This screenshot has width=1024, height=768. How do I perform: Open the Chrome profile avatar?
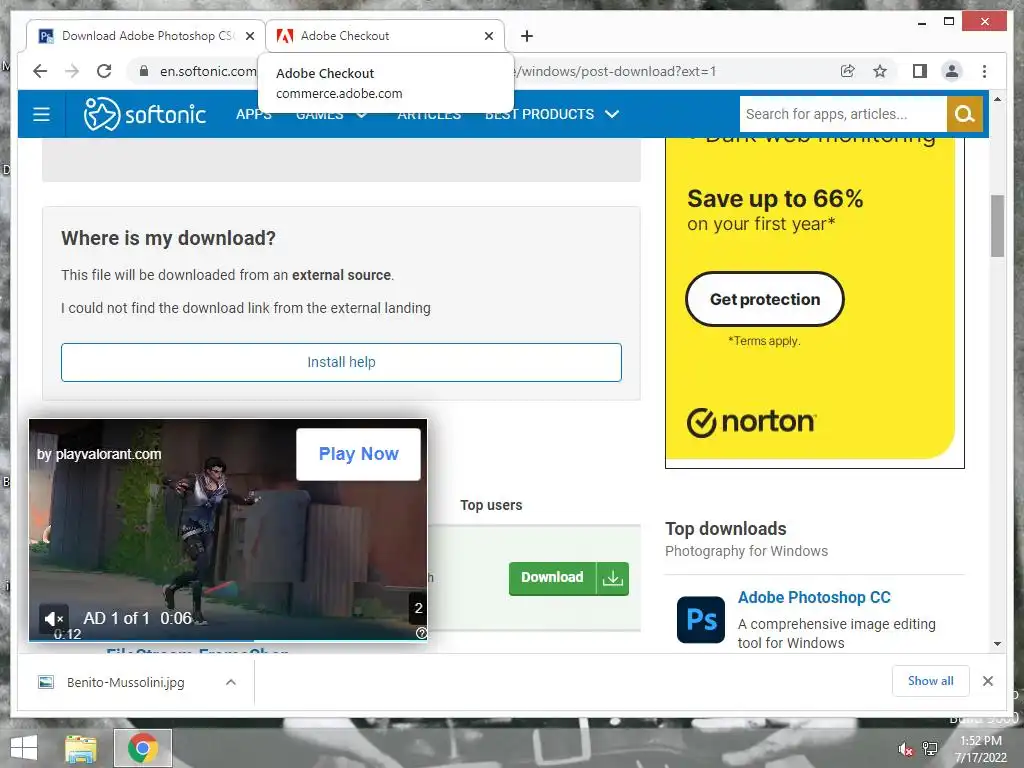(x=952, y=71)
